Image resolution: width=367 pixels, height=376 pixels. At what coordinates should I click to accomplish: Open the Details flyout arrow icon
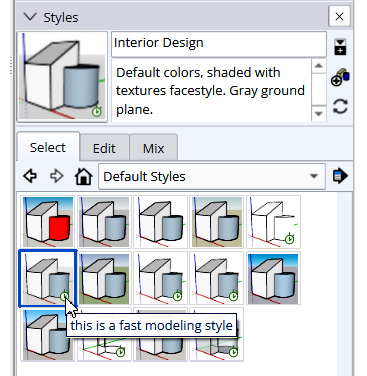[x=340, y=176]
